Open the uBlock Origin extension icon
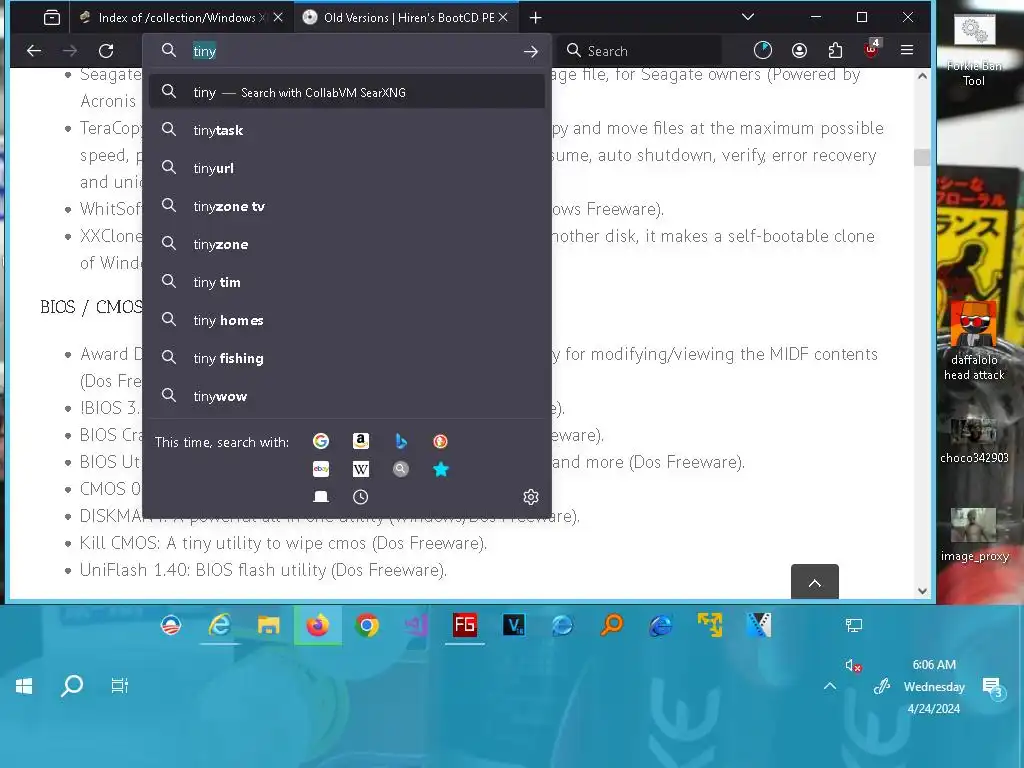This screenshot has width=1024, height=768. point(872,49)
